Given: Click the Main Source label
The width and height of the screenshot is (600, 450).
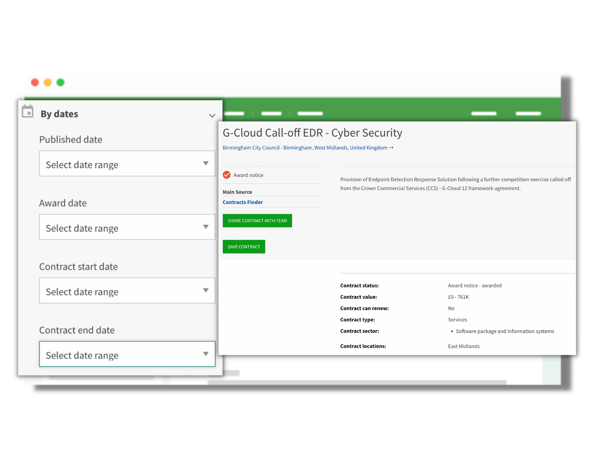Looking at the screenshot, I should coord(237,192).
